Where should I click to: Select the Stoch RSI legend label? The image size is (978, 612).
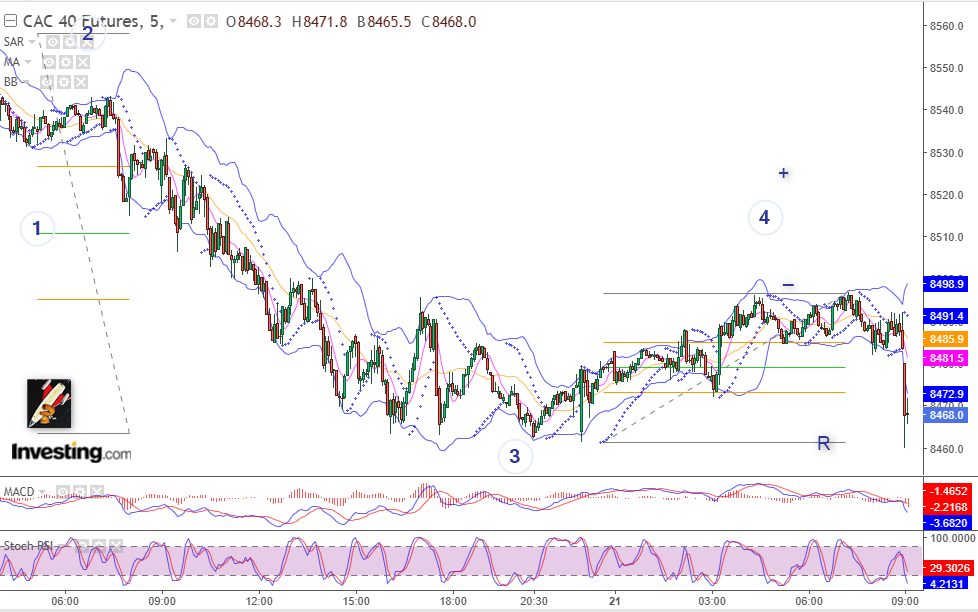(28, 546)
